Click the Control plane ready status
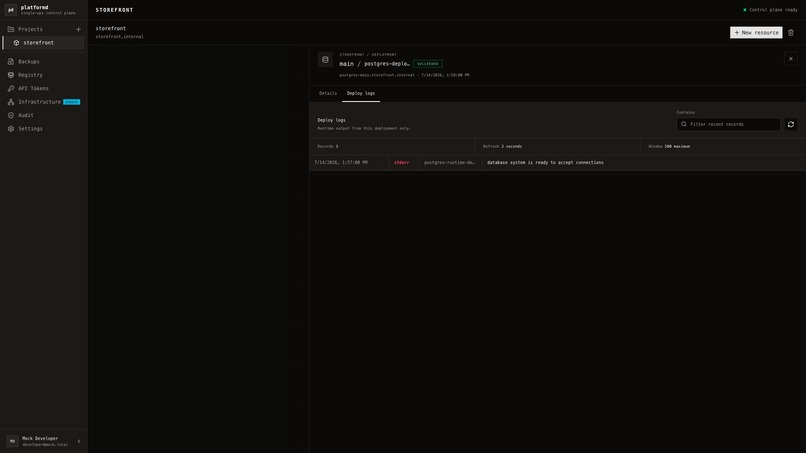The width and height of the screenshot is (806, 453). coord(770,10)
